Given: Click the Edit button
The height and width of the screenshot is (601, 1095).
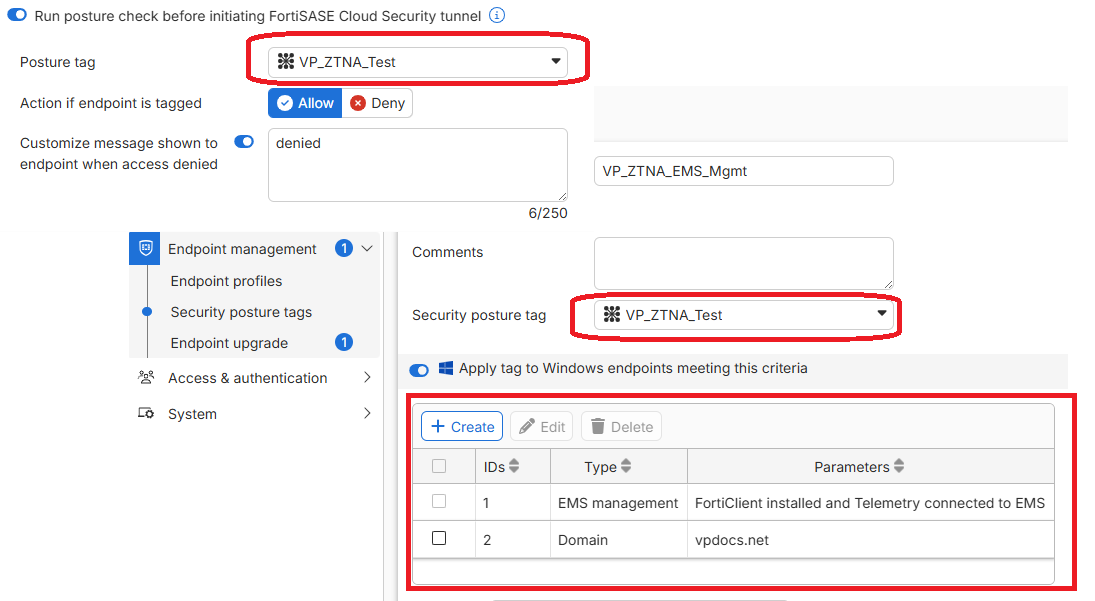Looking at the screenshot, I should click(x=542, y=426).
